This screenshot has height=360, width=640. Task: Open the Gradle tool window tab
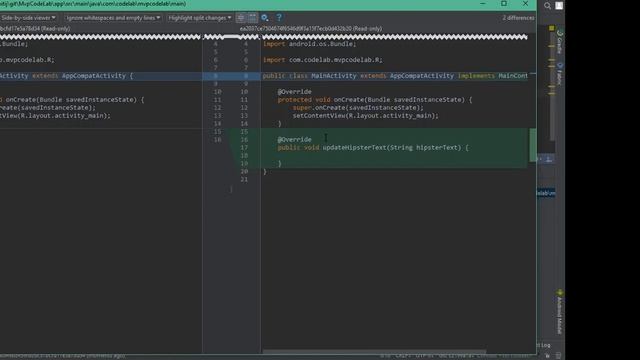pyautogui.click(x=560, y=42)
